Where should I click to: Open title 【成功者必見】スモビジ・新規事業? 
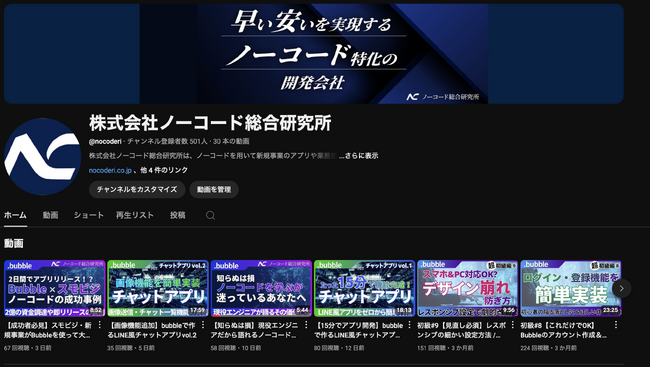point(49,330)
